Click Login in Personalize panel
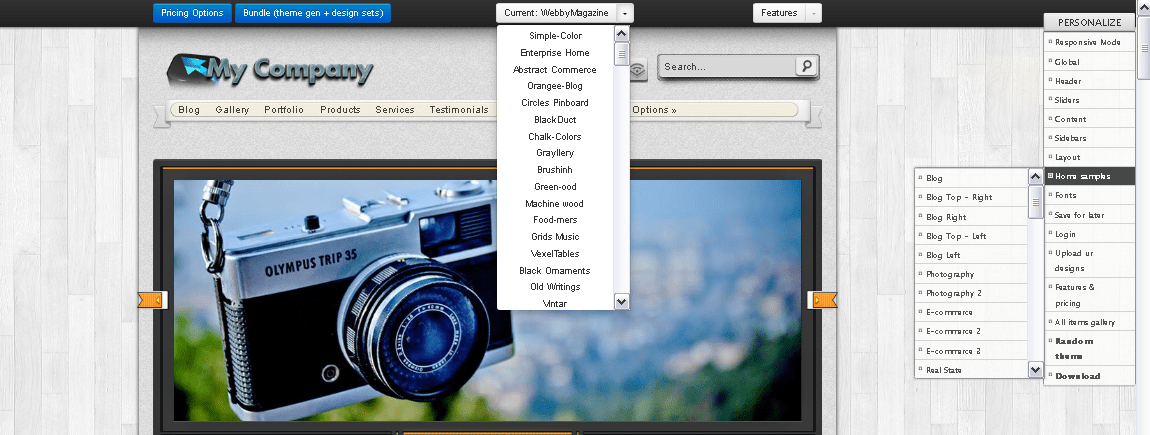Viewport: 1150px width, 435px height. pos(1090,234)
